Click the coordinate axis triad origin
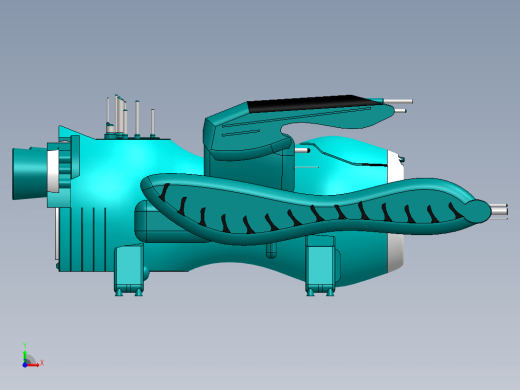 tap(25, 365)
